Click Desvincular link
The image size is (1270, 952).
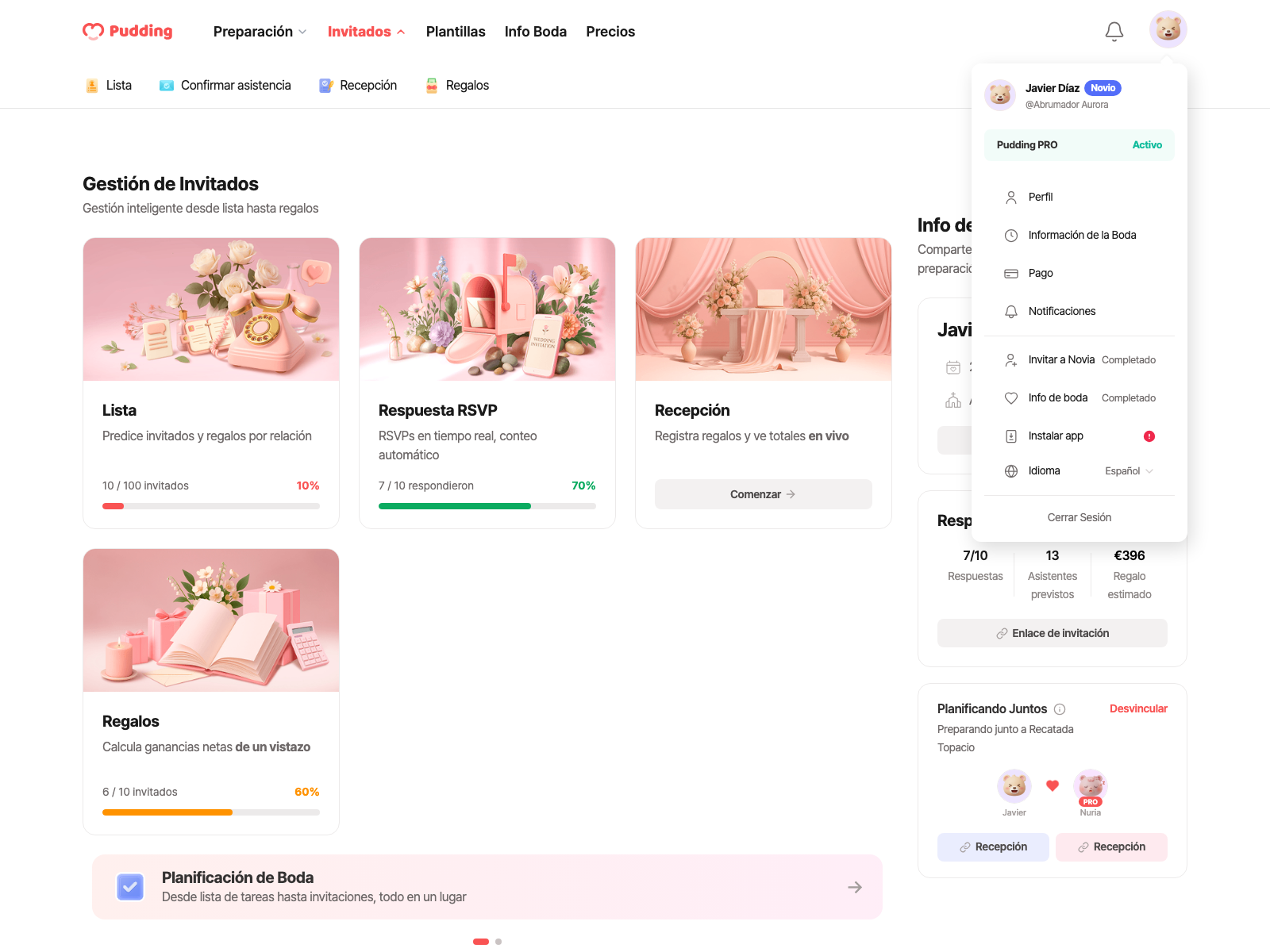(1138, 709)
